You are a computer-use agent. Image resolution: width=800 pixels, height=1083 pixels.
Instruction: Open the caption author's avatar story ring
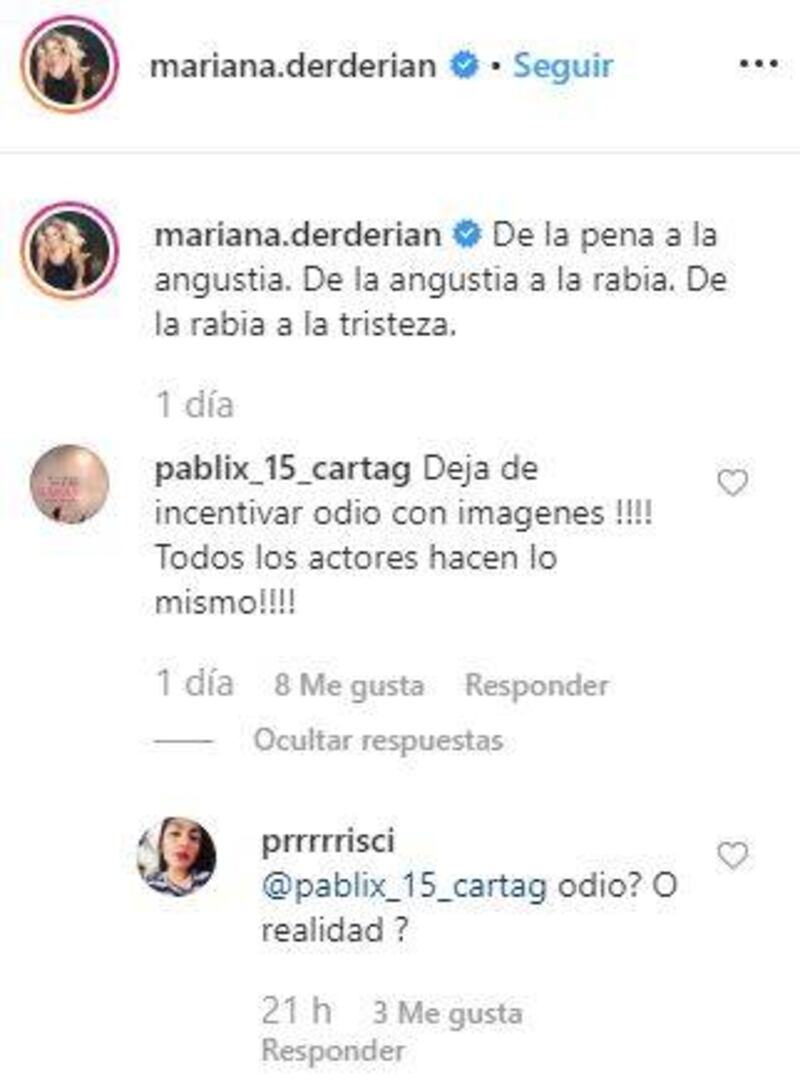click(69, 250)
